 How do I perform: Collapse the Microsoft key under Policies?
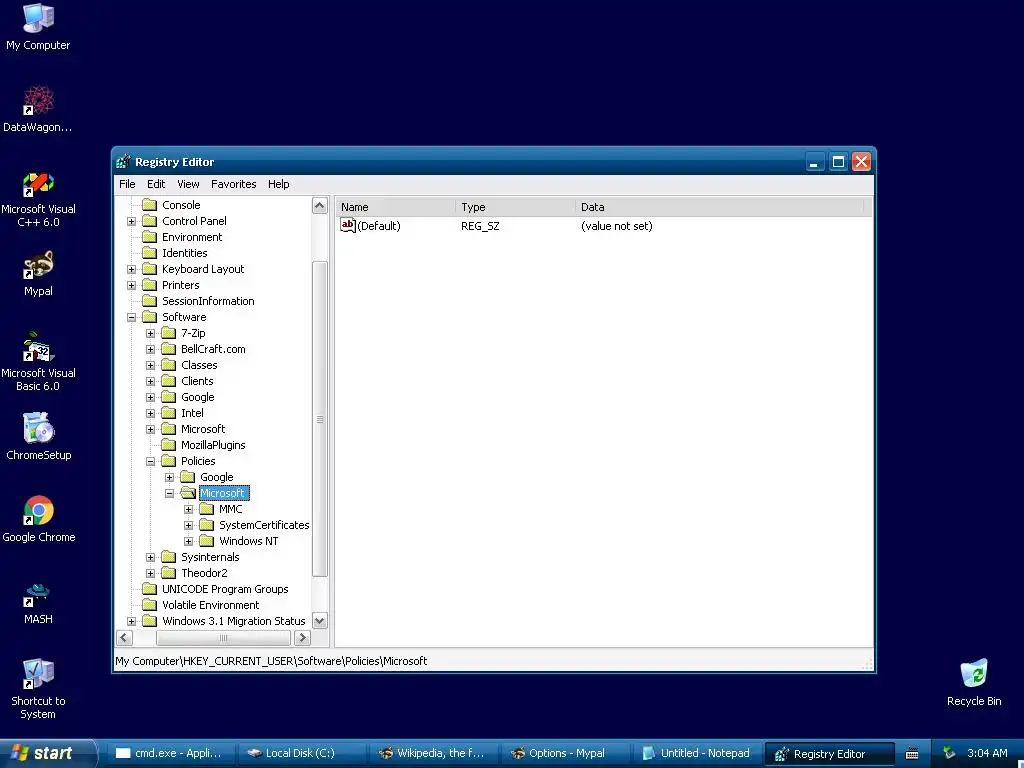click(x=169, y=493)
